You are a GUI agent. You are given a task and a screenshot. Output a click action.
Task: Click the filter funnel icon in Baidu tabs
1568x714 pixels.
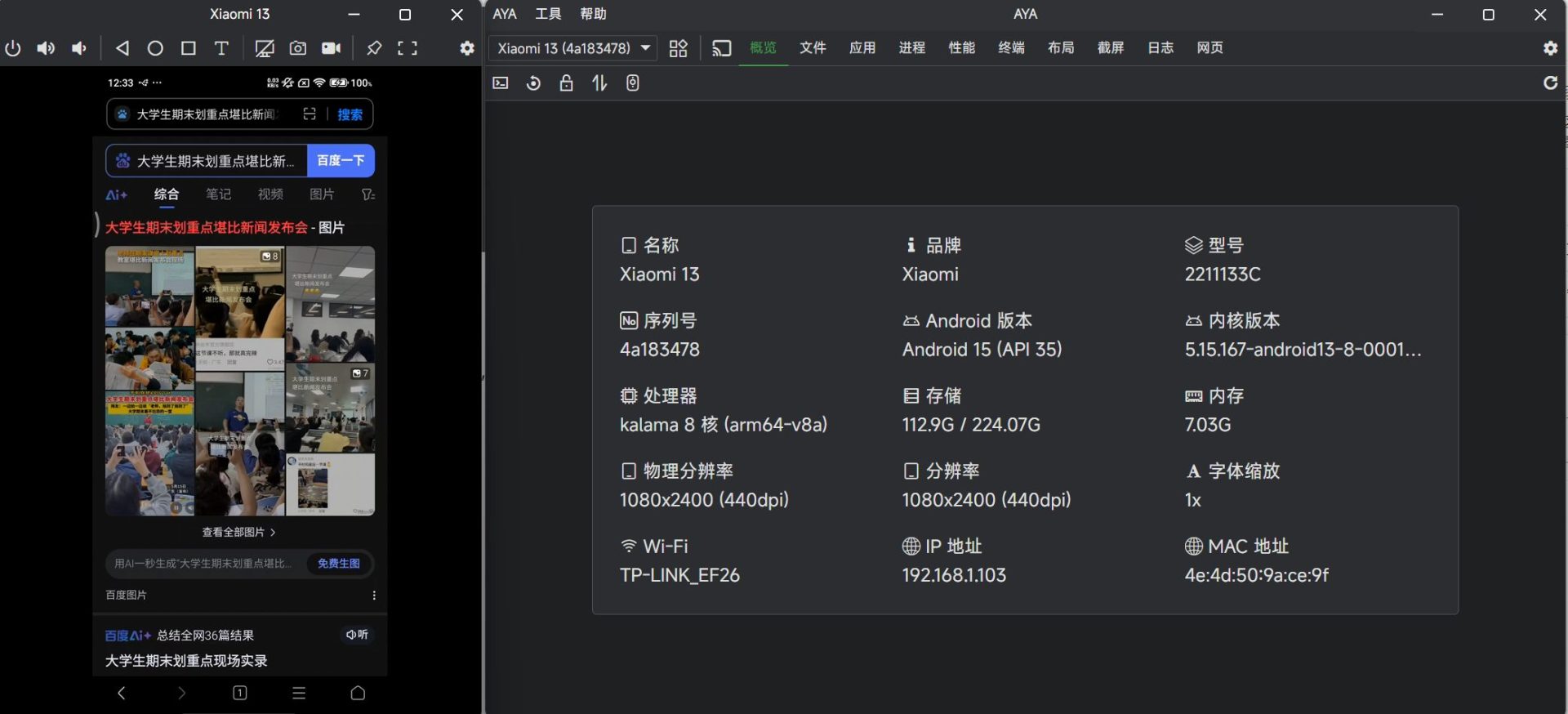(368, 194)
